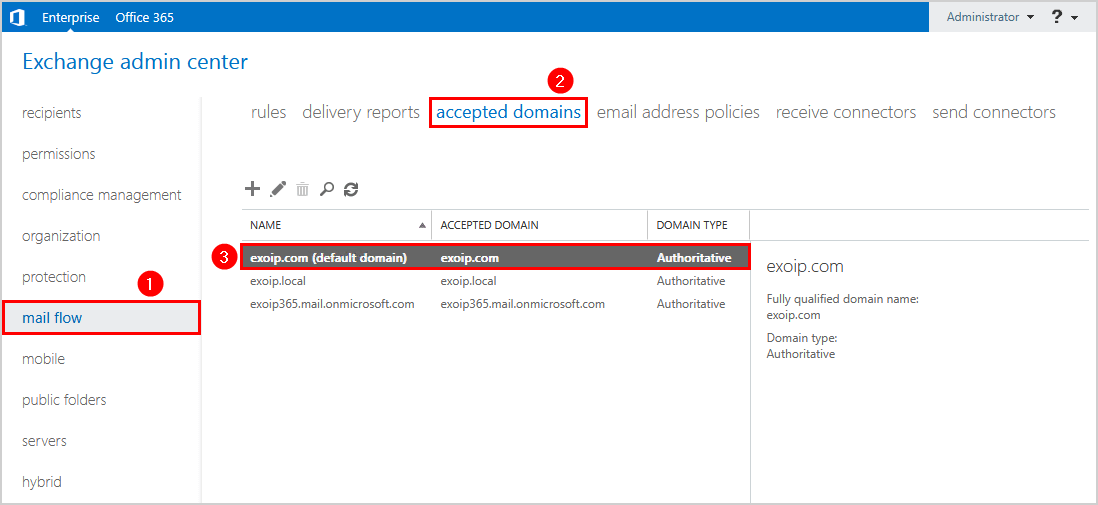Open protection section

click(54, 277)
